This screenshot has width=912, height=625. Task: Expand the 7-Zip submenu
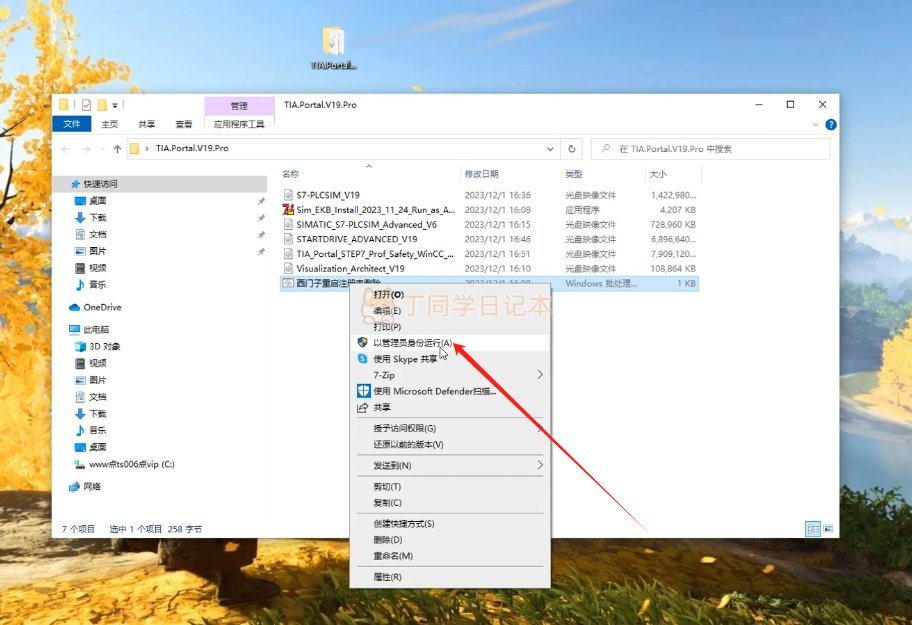tap(450, 375)
